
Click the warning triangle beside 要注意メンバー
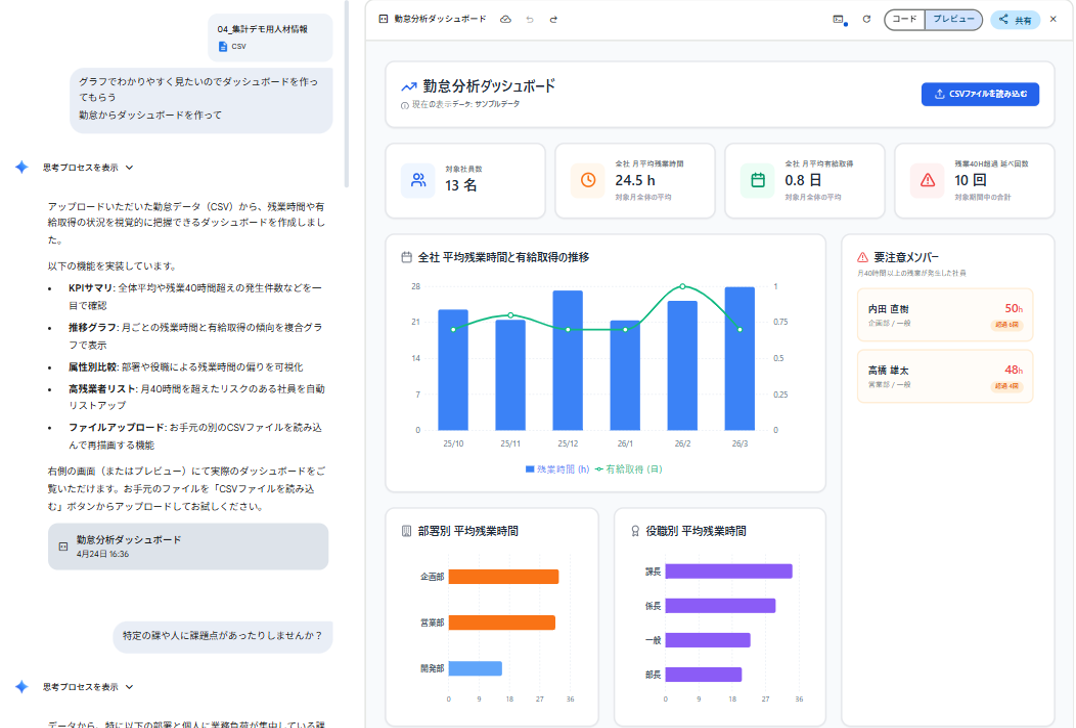(x=863, y=257)
